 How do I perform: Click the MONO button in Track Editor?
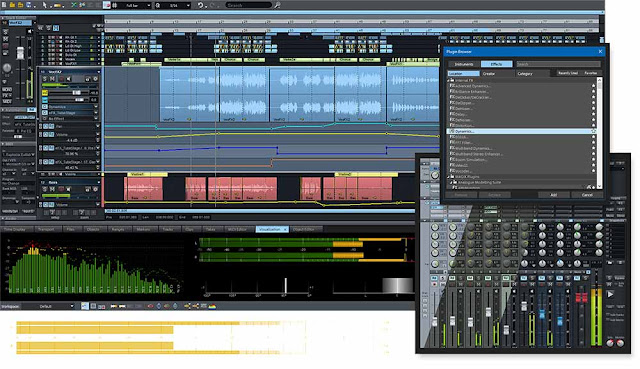tap(7, 89)
